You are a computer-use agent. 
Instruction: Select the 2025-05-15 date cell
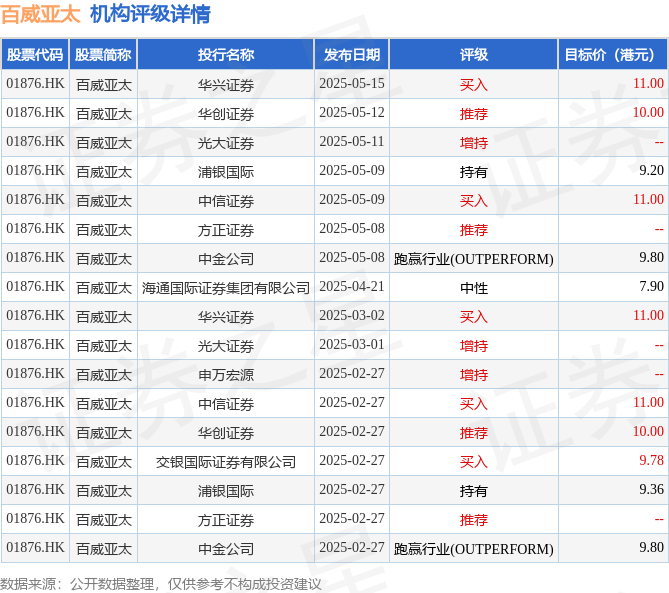point(352,84)
